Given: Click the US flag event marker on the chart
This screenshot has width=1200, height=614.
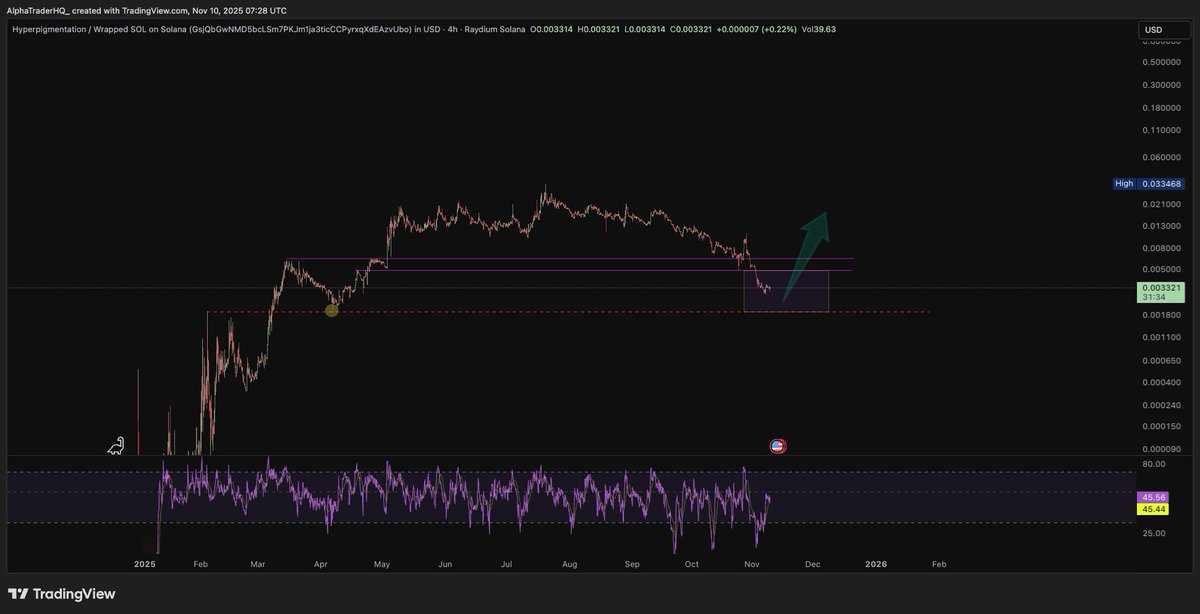Looking at the screenshot, I should pyautogui.click(x=777, y=446).
